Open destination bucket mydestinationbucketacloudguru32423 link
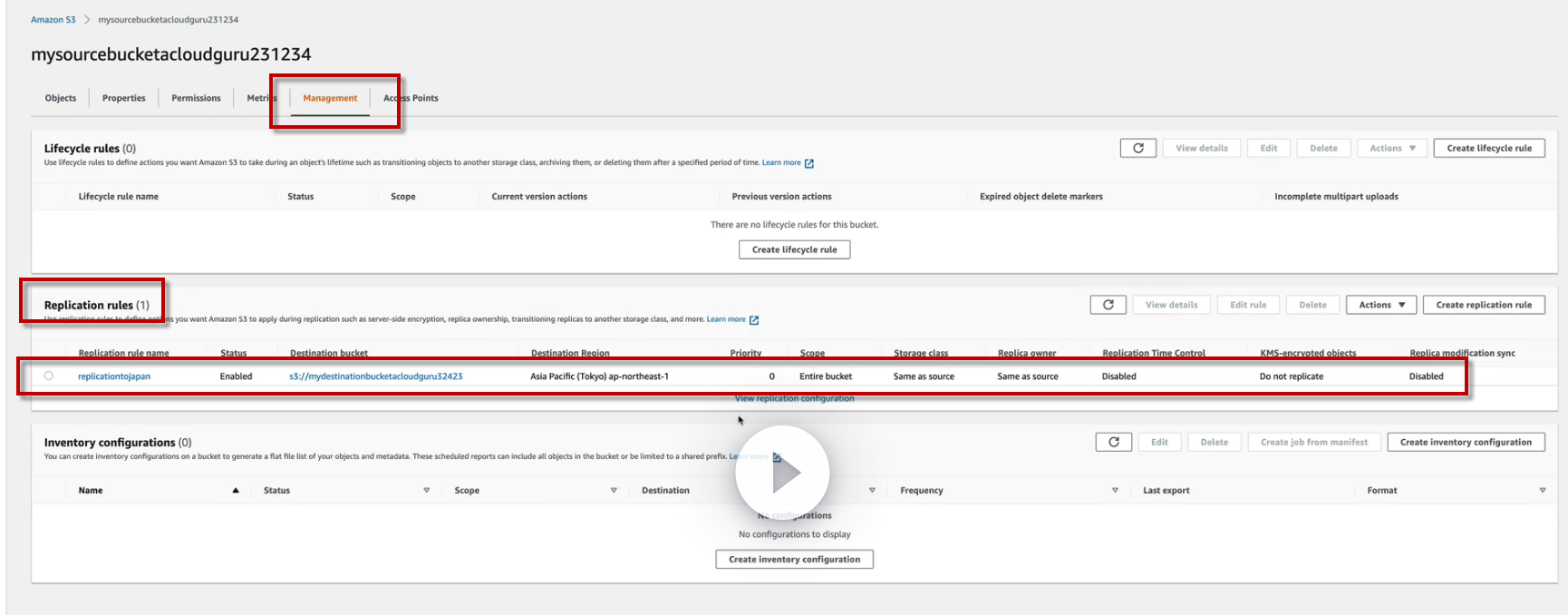This screenshot has width=1568, height=615. [x=376, y=376]
